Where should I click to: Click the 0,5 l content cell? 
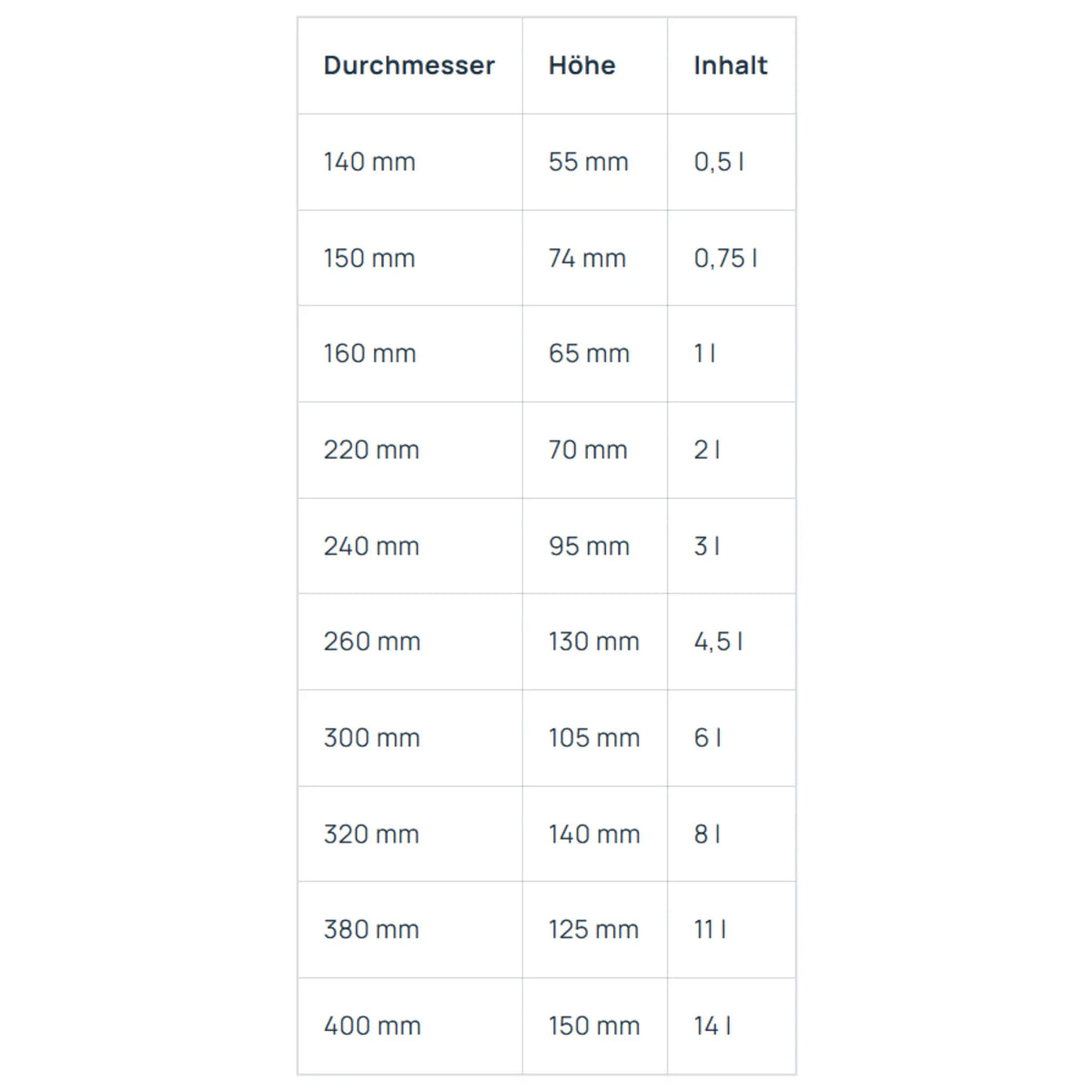point(732,162)
